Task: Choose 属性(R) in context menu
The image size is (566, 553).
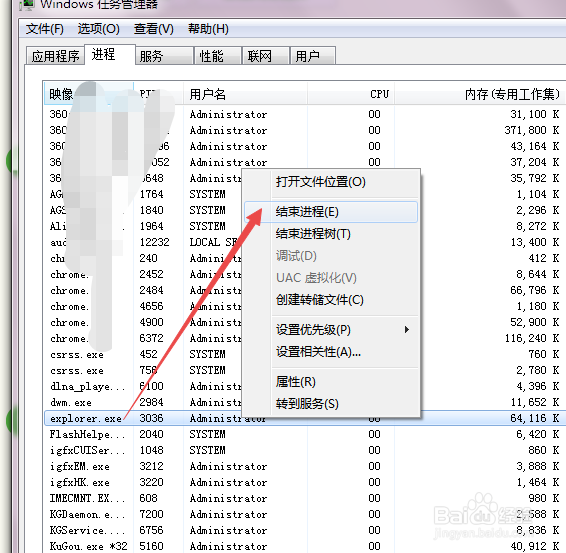Action: click(x=331, y=382)
